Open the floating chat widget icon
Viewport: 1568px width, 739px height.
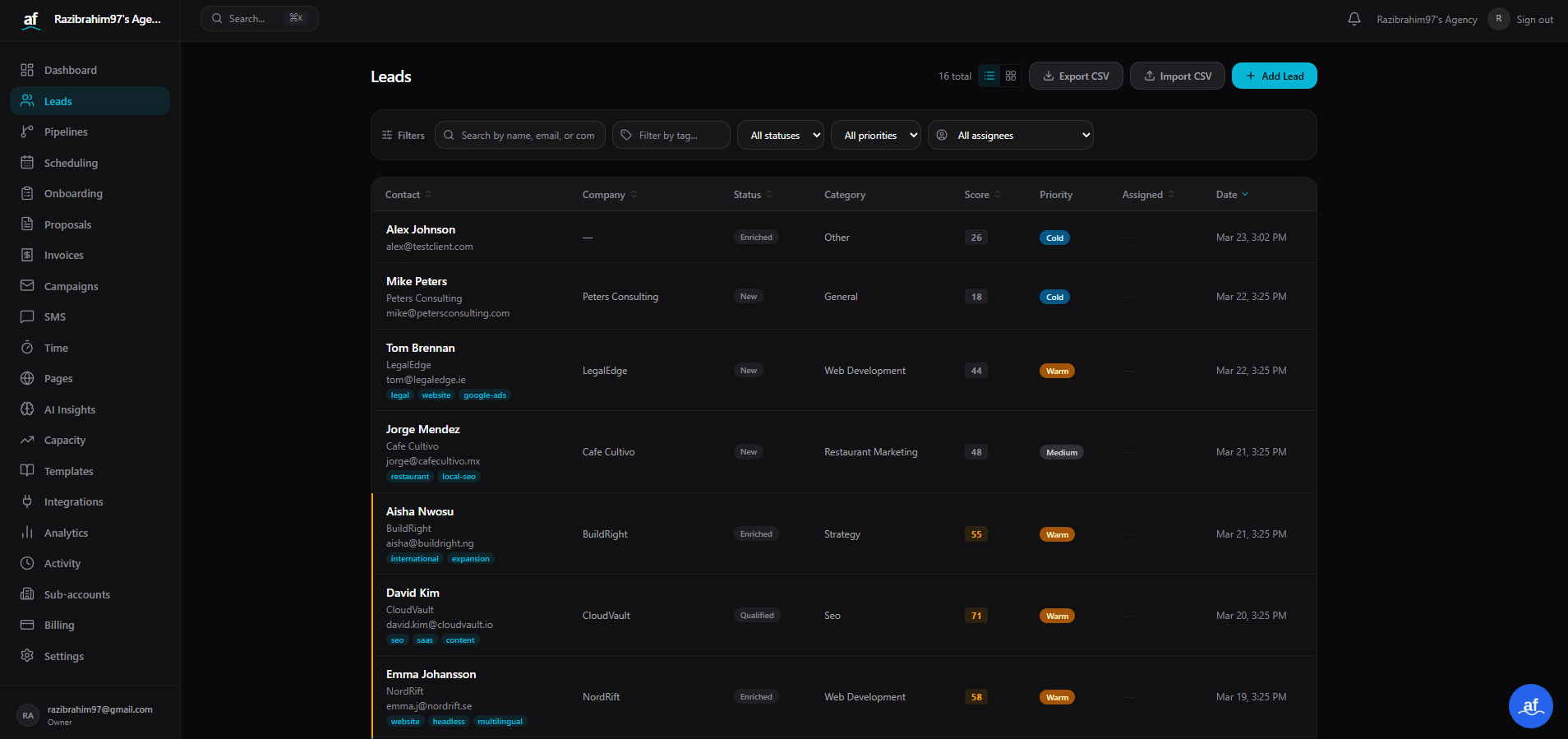[x=1530, y=705]
